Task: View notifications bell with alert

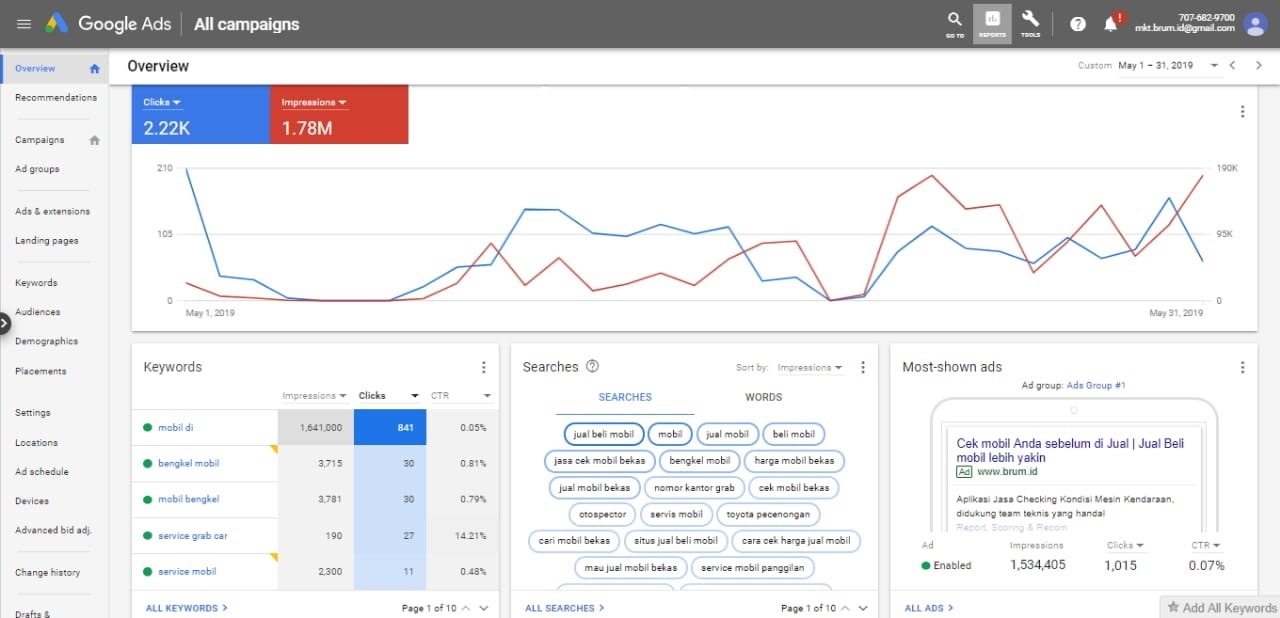Action: pyautogui.click(x=1112, y=23)
